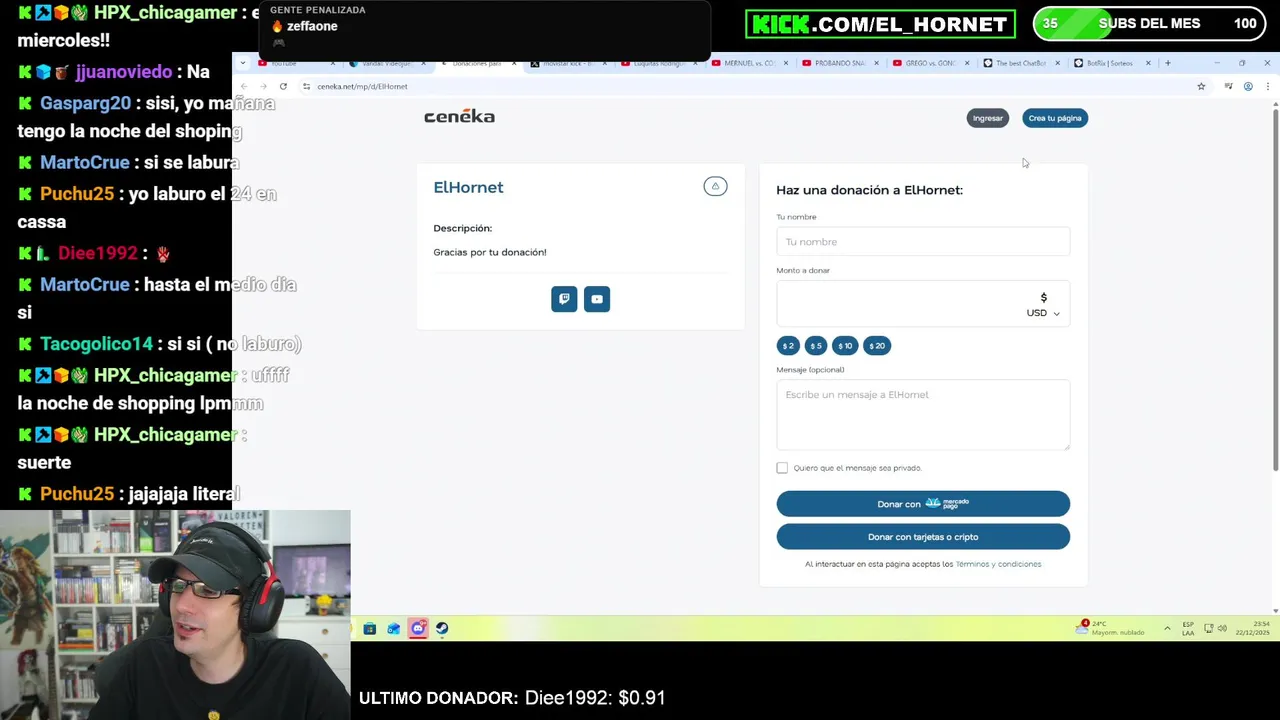Click the Twitch icon on ElHornet card
1280x720 pixels.
(564, 299)
